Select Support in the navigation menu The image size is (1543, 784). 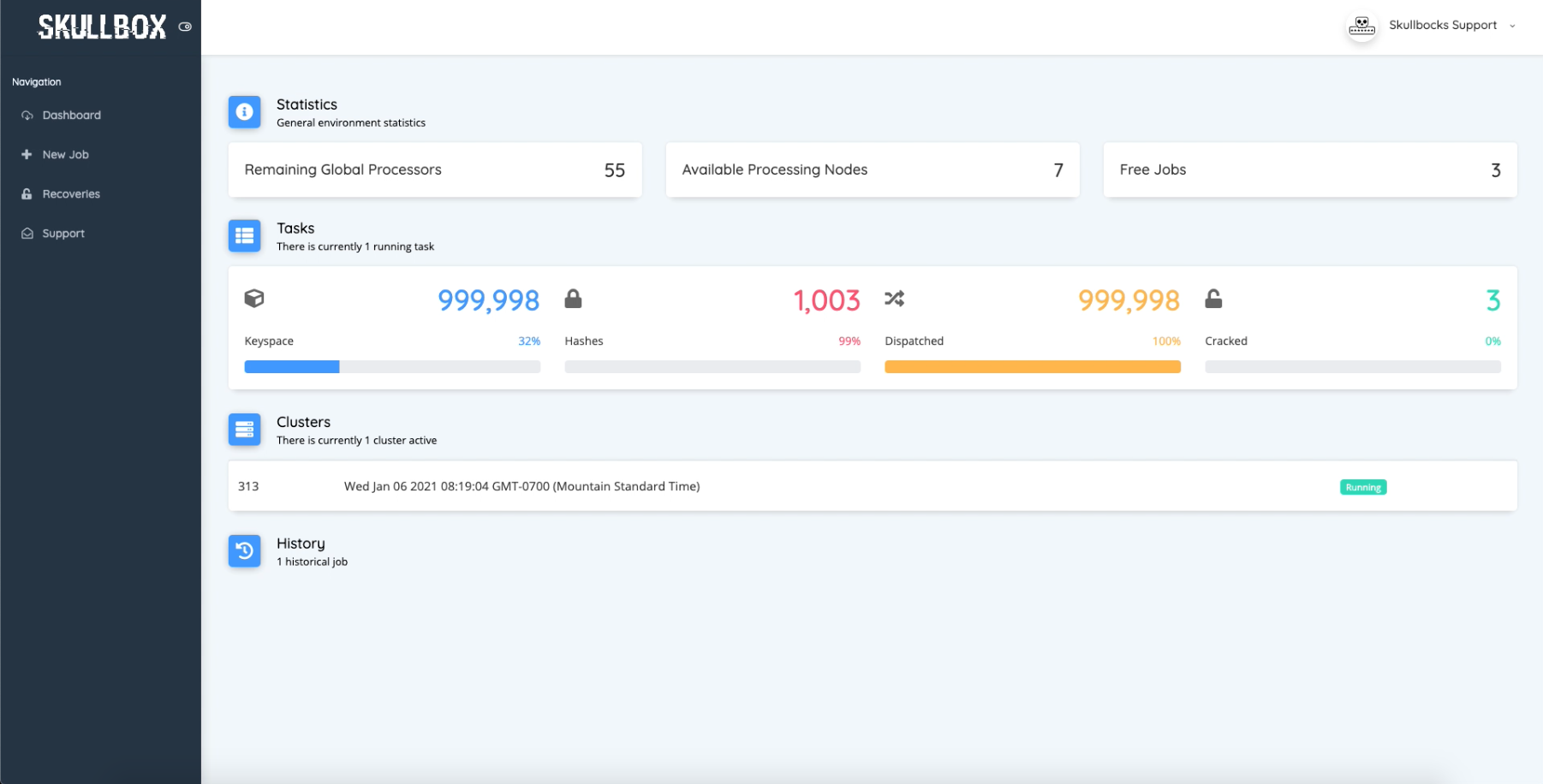coord(64,233)
